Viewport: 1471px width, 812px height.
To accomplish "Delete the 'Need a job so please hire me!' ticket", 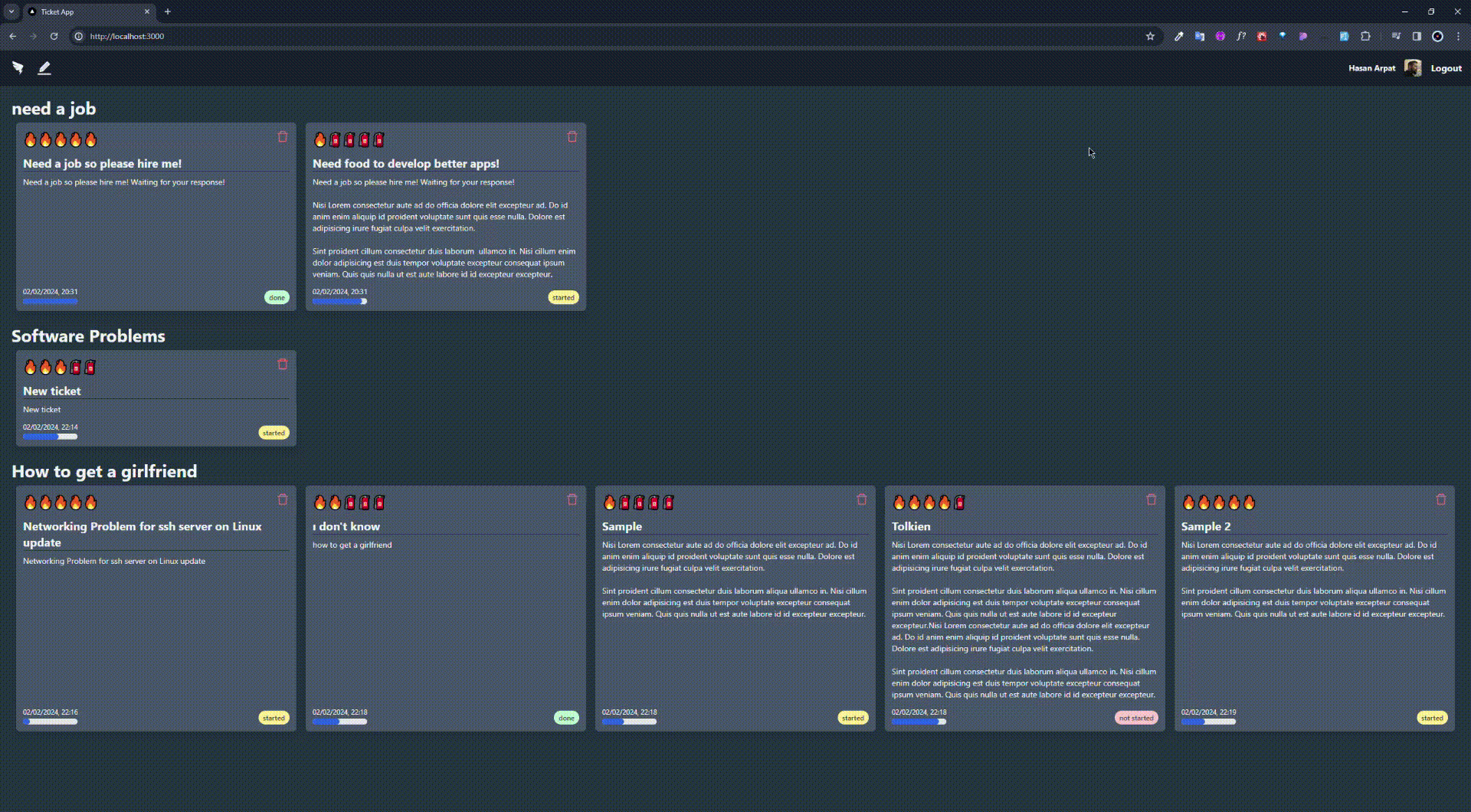I will tap(283, 136).
